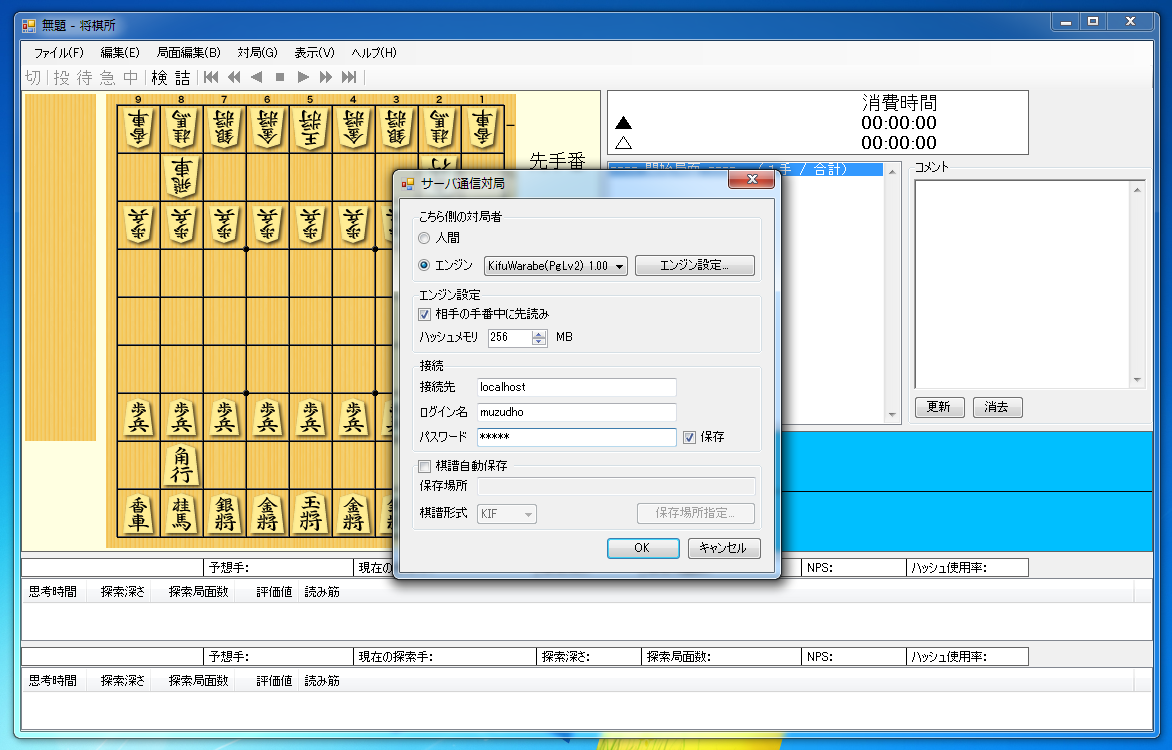Image resolution: width=1172 pixels, height=750 pixels.
Task: Click the 急 (move now) toolbar button
Action: pyautogui.click(x=108, y=77)
